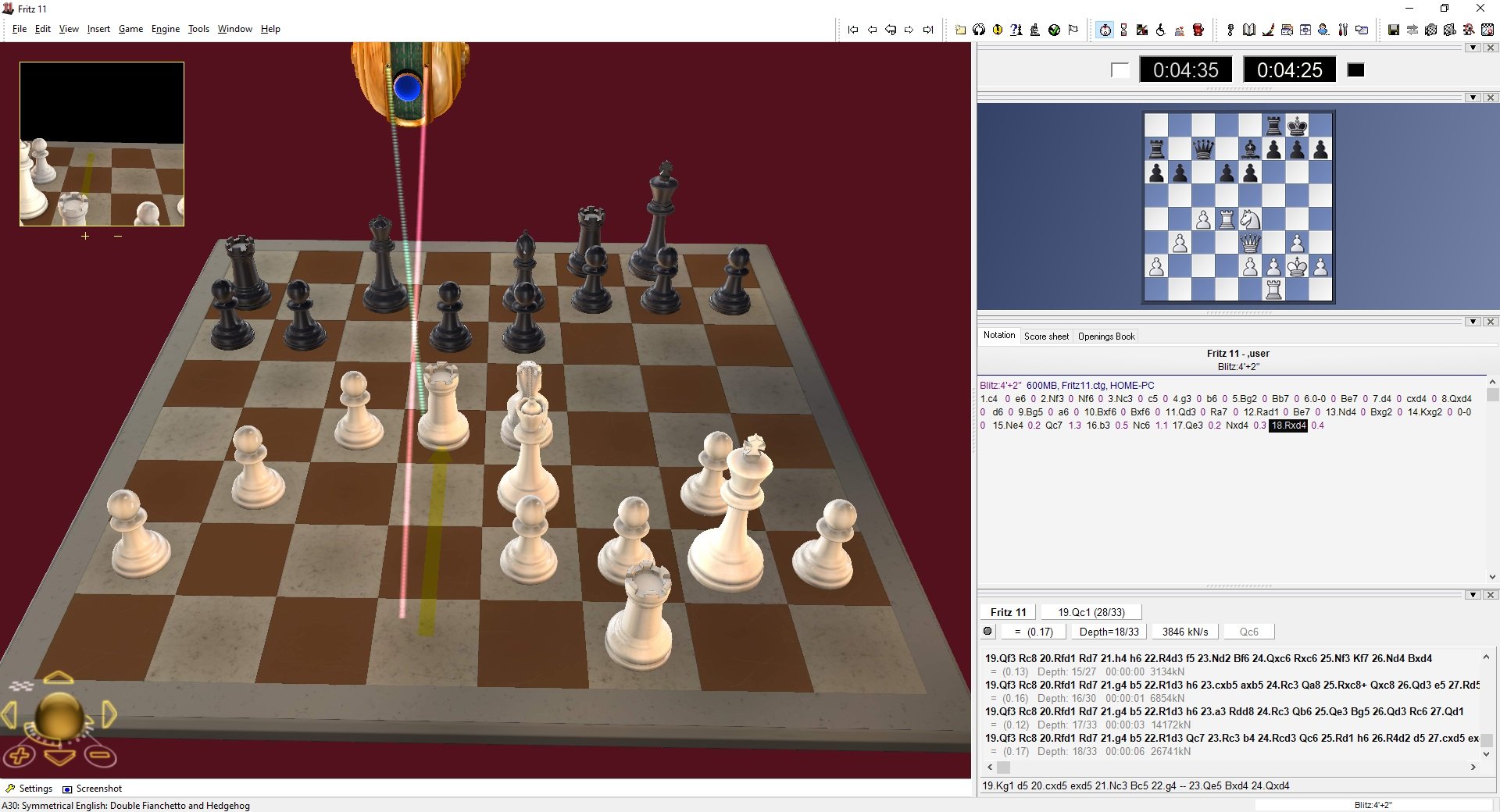Viewport: 1500px width, 812px height.
Task: Rotate 3D board right with yellow arrow
Action: pos(109,714)
